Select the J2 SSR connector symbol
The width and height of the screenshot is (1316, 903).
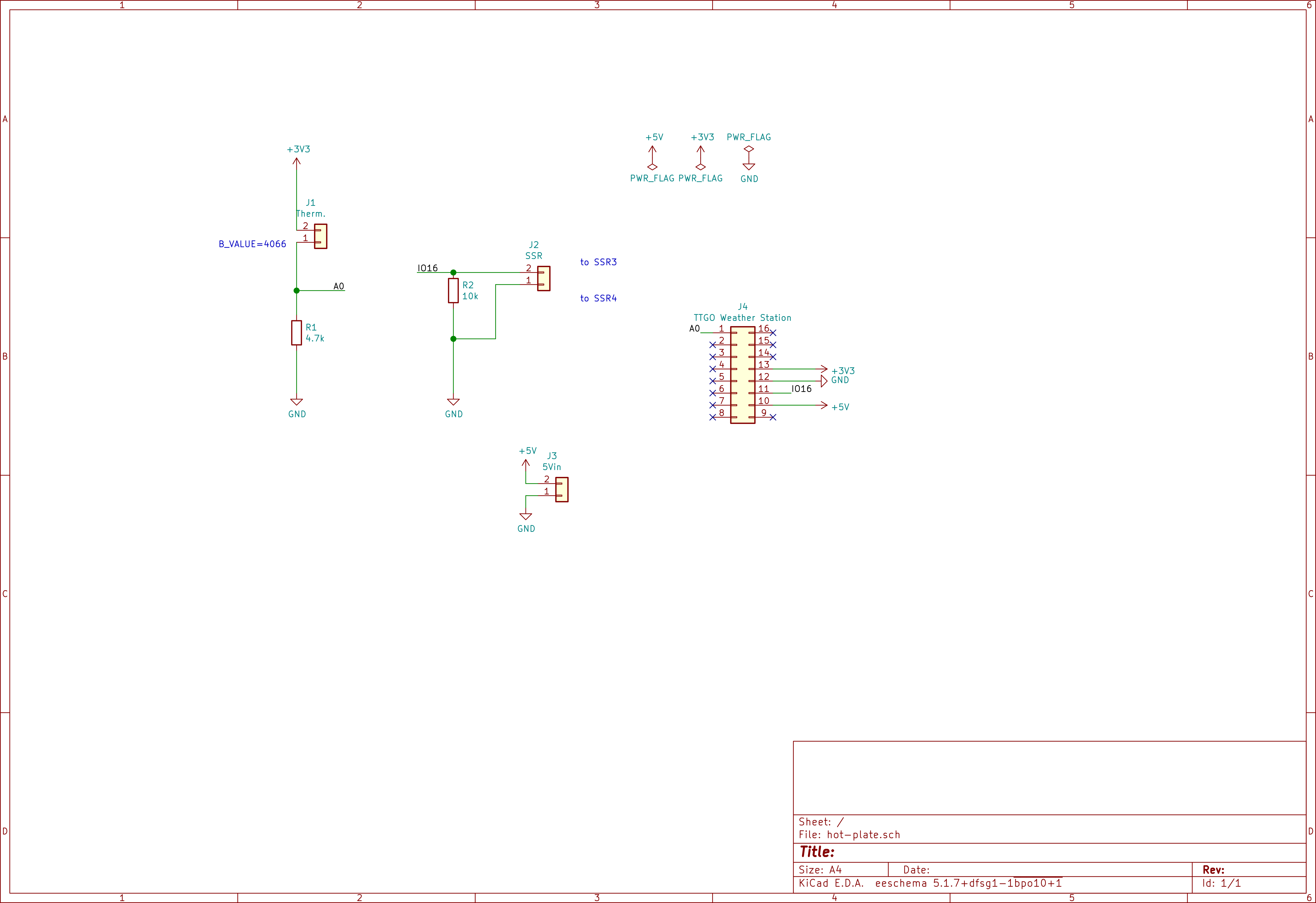(x=544, y=279)
